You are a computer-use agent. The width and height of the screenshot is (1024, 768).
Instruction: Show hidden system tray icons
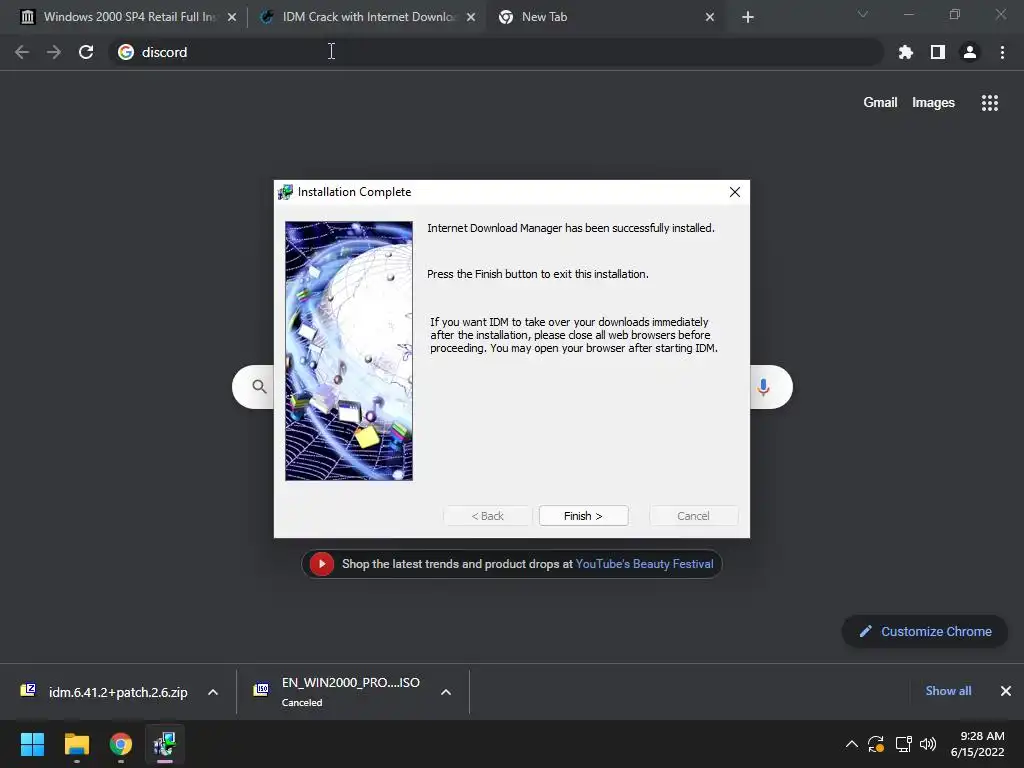(852, 744)
